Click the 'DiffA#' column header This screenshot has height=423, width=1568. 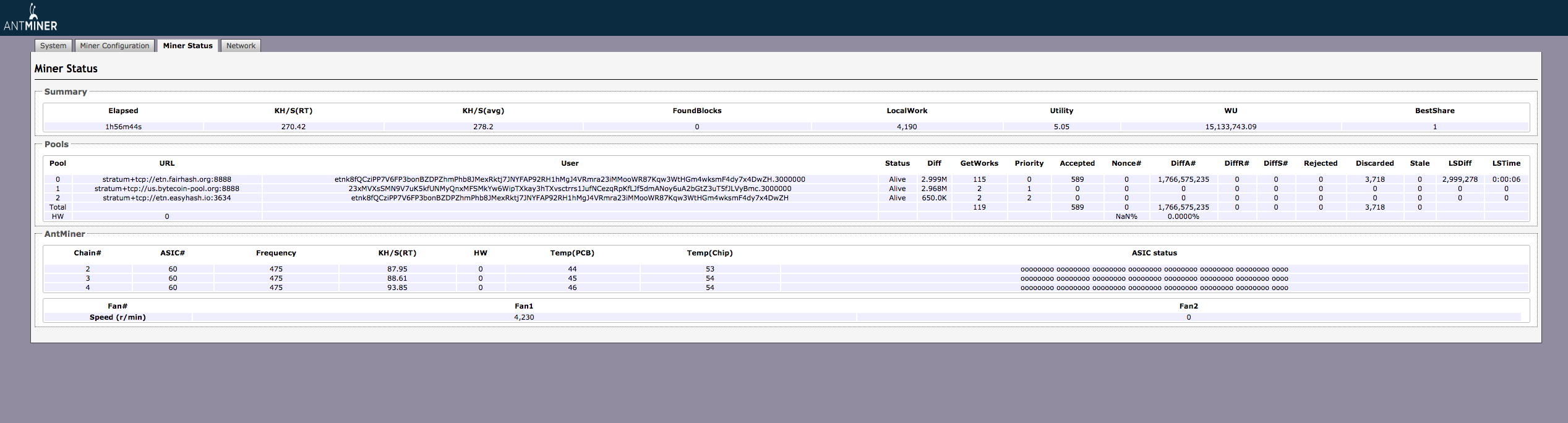(1183, 163)
